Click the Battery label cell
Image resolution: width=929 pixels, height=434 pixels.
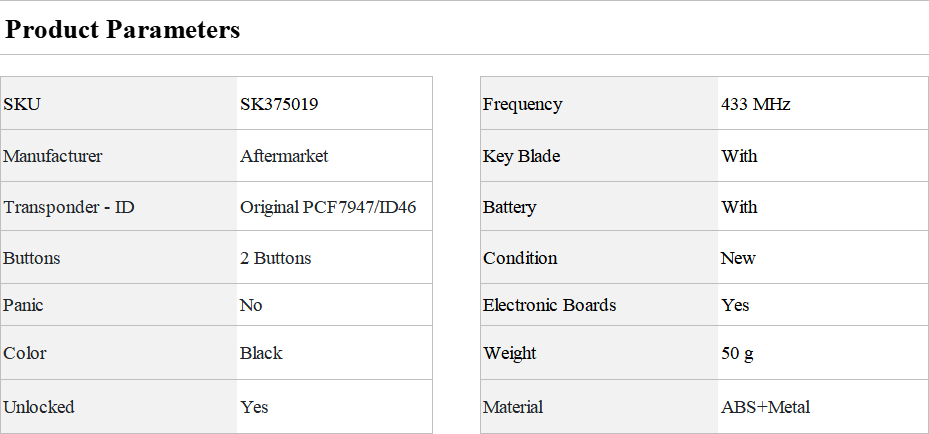point(599,207)
